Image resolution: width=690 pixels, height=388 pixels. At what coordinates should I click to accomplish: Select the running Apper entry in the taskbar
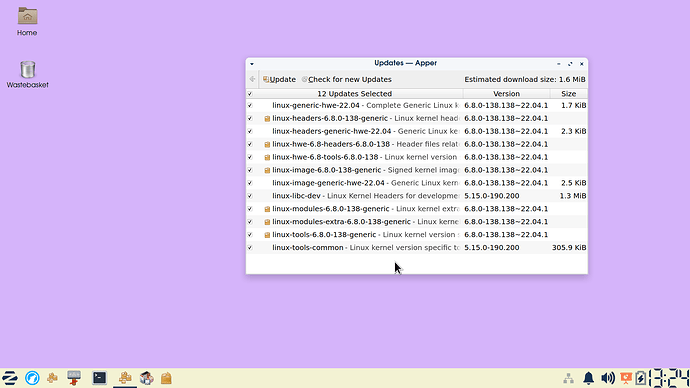pos(125,378)
